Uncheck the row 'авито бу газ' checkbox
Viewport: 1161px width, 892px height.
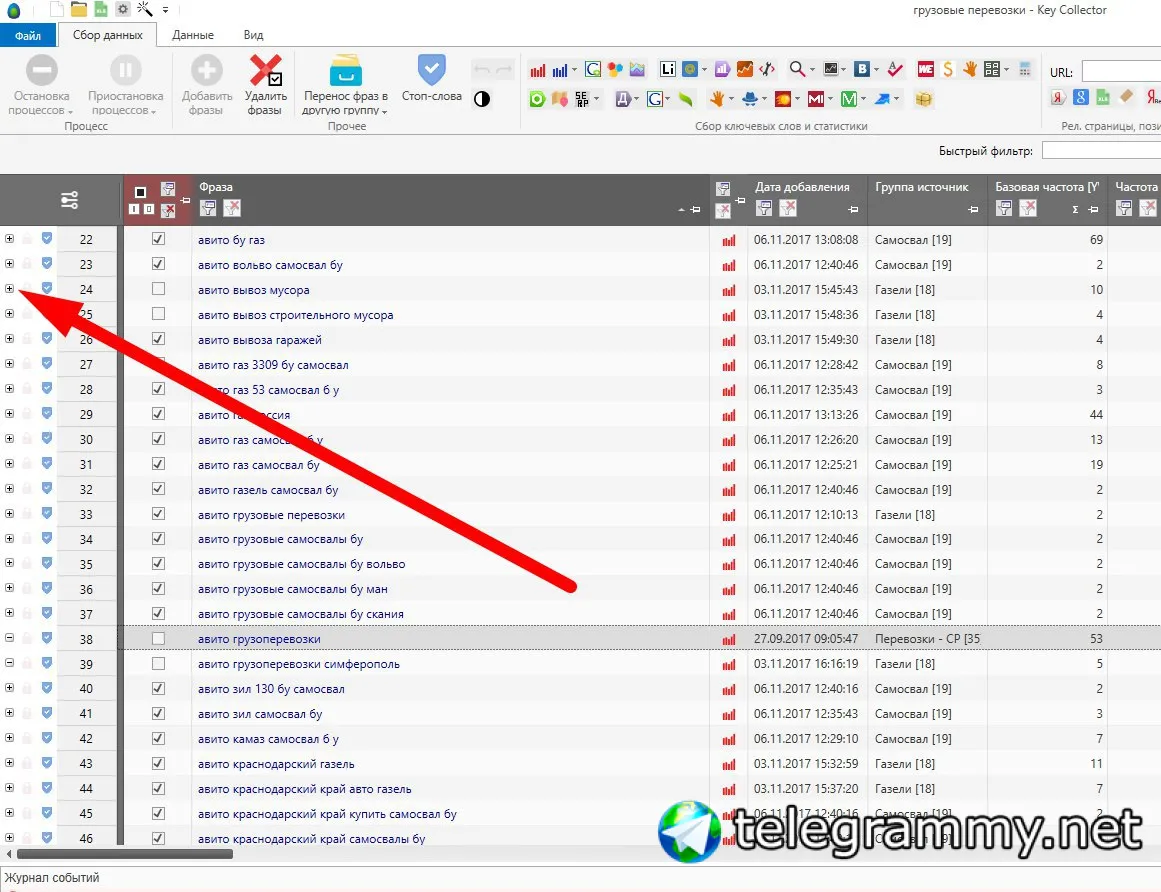158,239
